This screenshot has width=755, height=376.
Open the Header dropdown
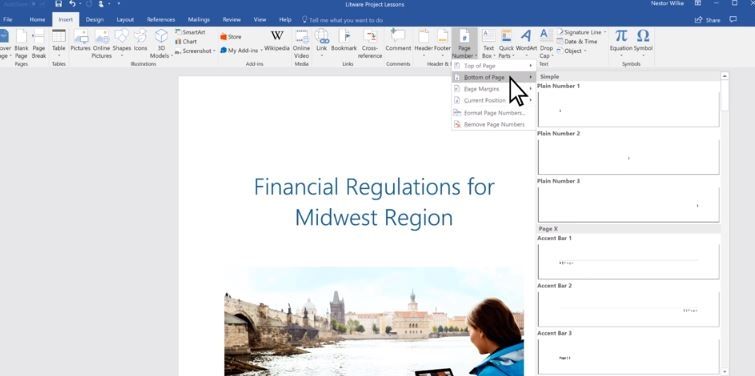tap(424, 42)
